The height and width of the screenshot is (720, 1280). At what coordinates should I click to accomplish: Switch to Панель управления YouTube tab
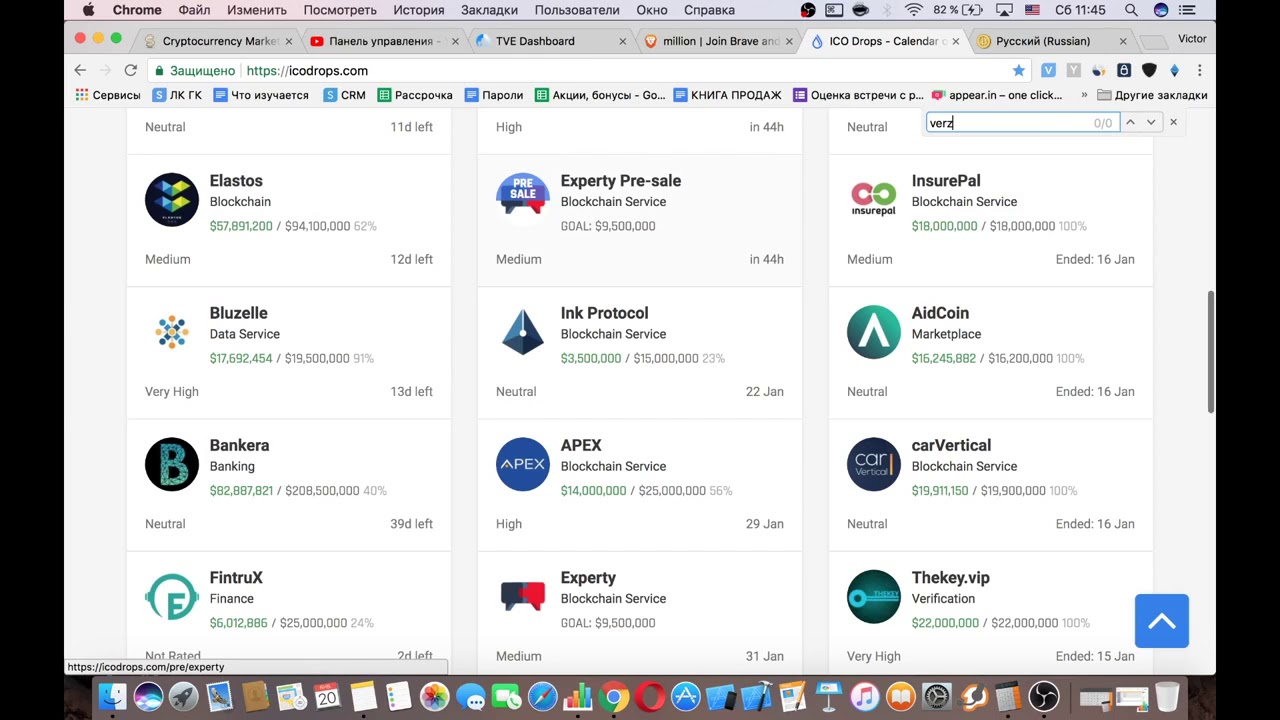(386, 41)
